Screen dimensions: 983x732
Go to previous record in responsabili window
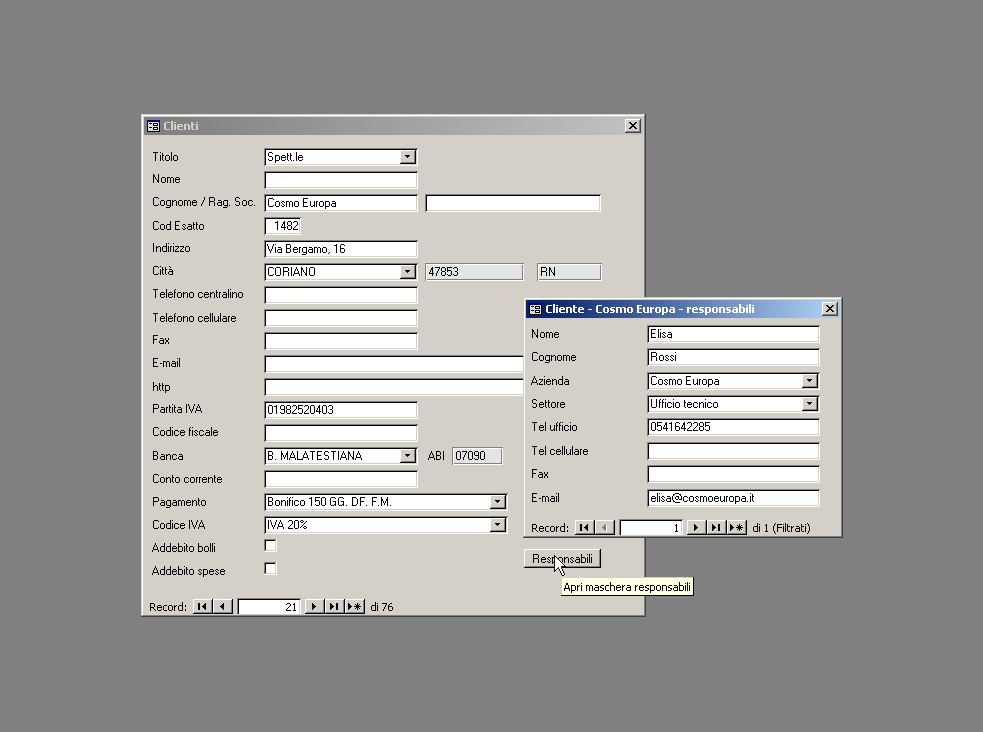click(x=604, y=528)
